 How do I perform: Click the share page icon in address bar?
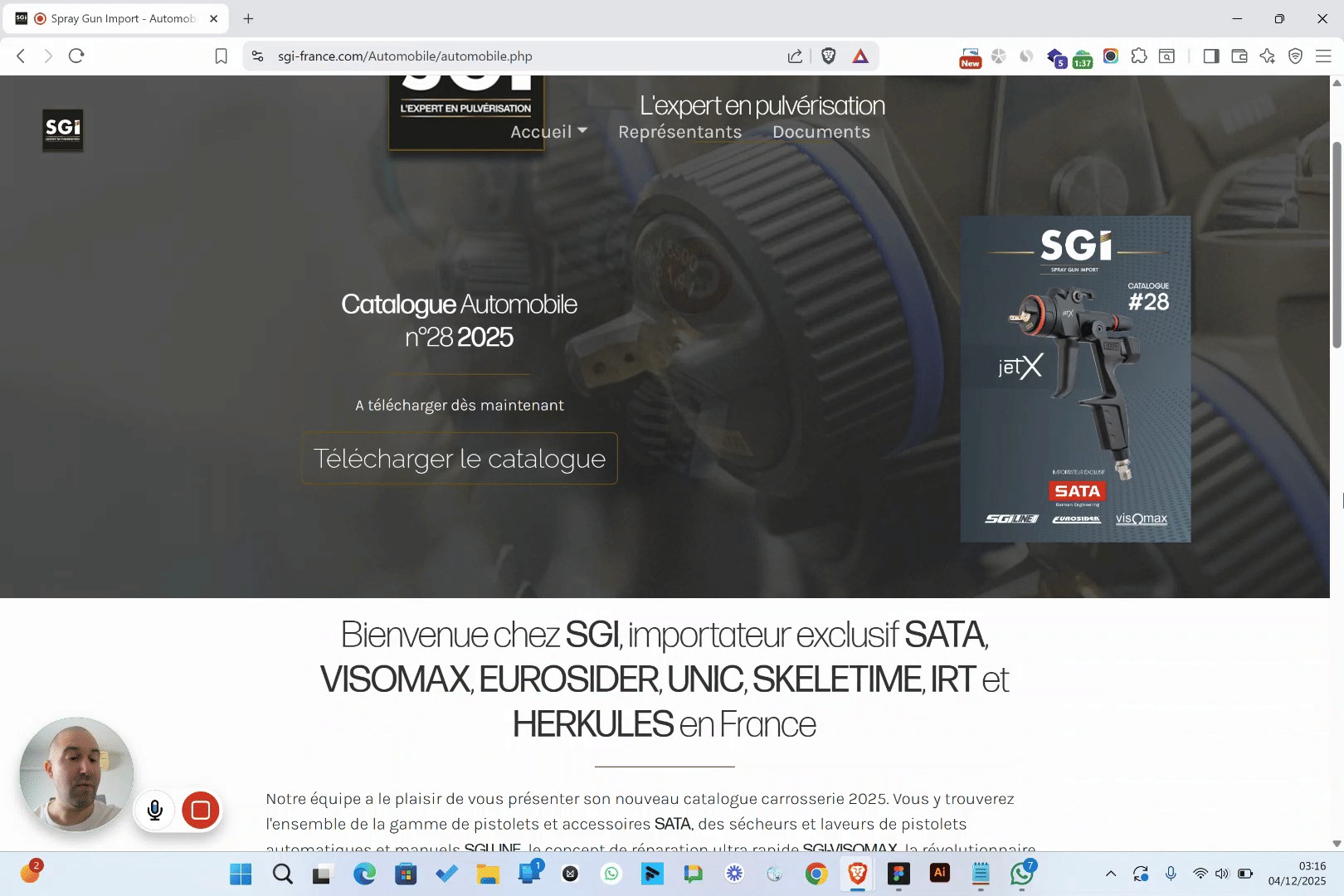pos(795,56)
